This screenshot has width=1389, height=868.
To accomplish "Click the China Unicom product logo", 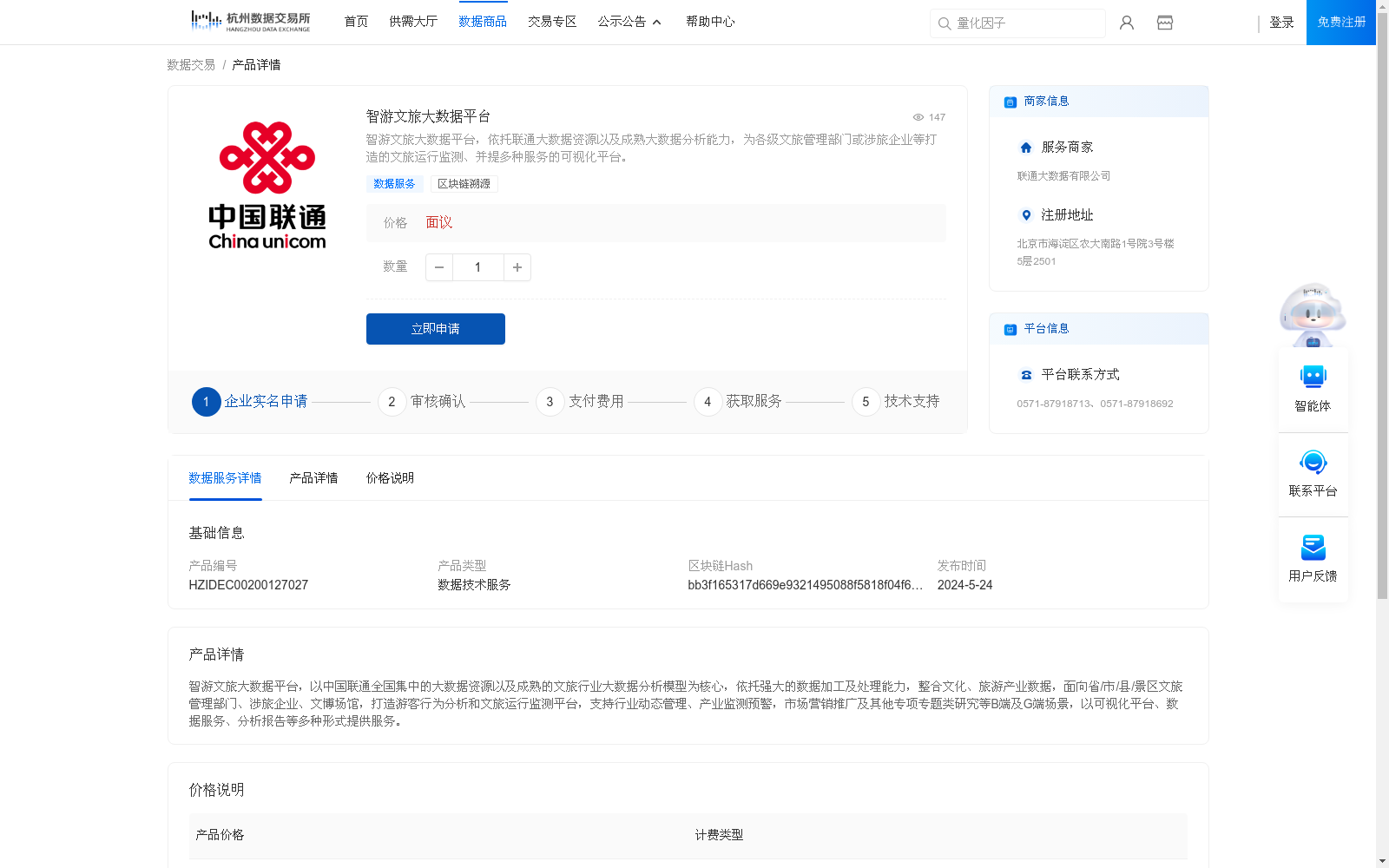I will (267, 186).
